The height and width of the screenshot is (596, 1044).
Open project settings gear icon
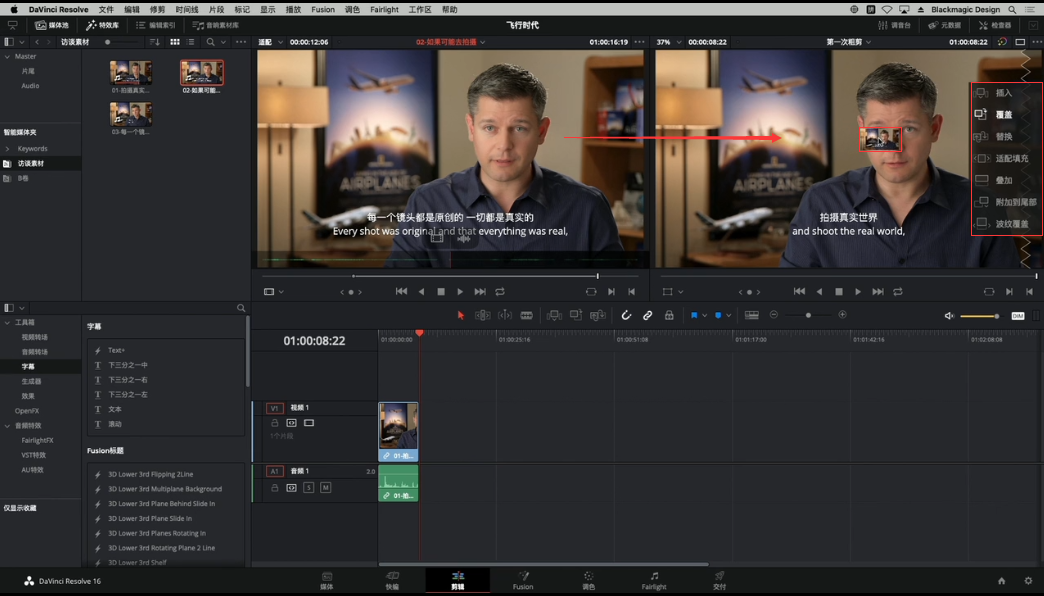(x=1028, y=581)
